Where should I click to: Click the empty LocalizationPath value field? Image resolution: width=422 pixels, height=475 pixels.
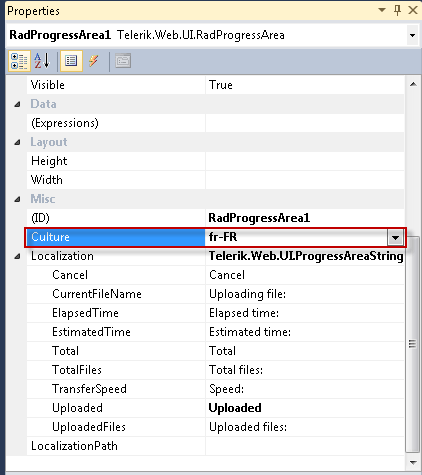(305, 446)
